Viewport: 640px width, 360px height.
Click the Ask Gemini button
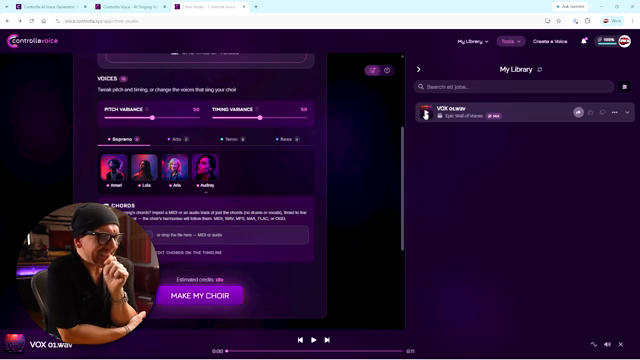click(570, 7)
